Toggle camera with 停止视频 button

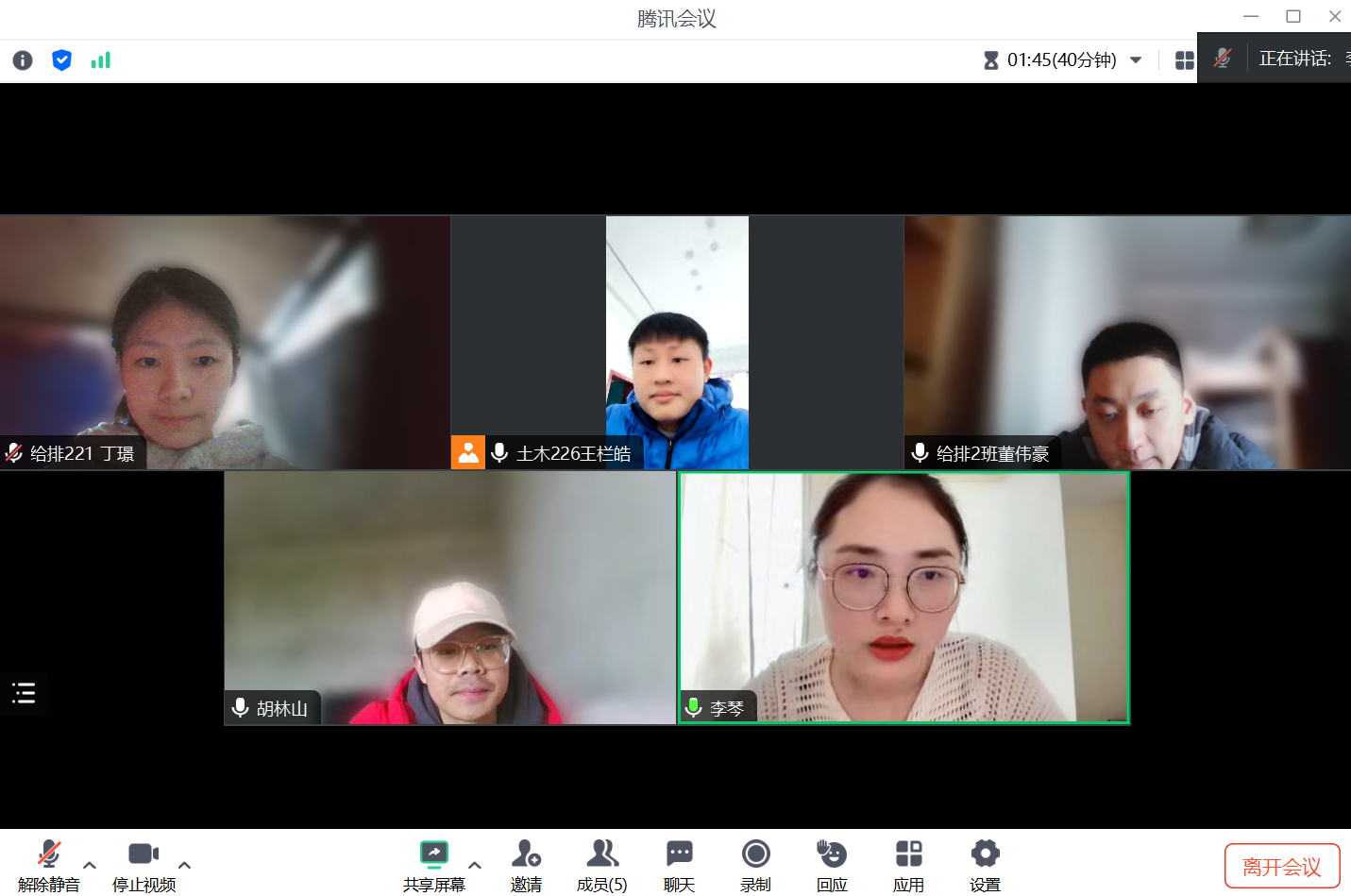pyautogui.click(x=144, y=865)
